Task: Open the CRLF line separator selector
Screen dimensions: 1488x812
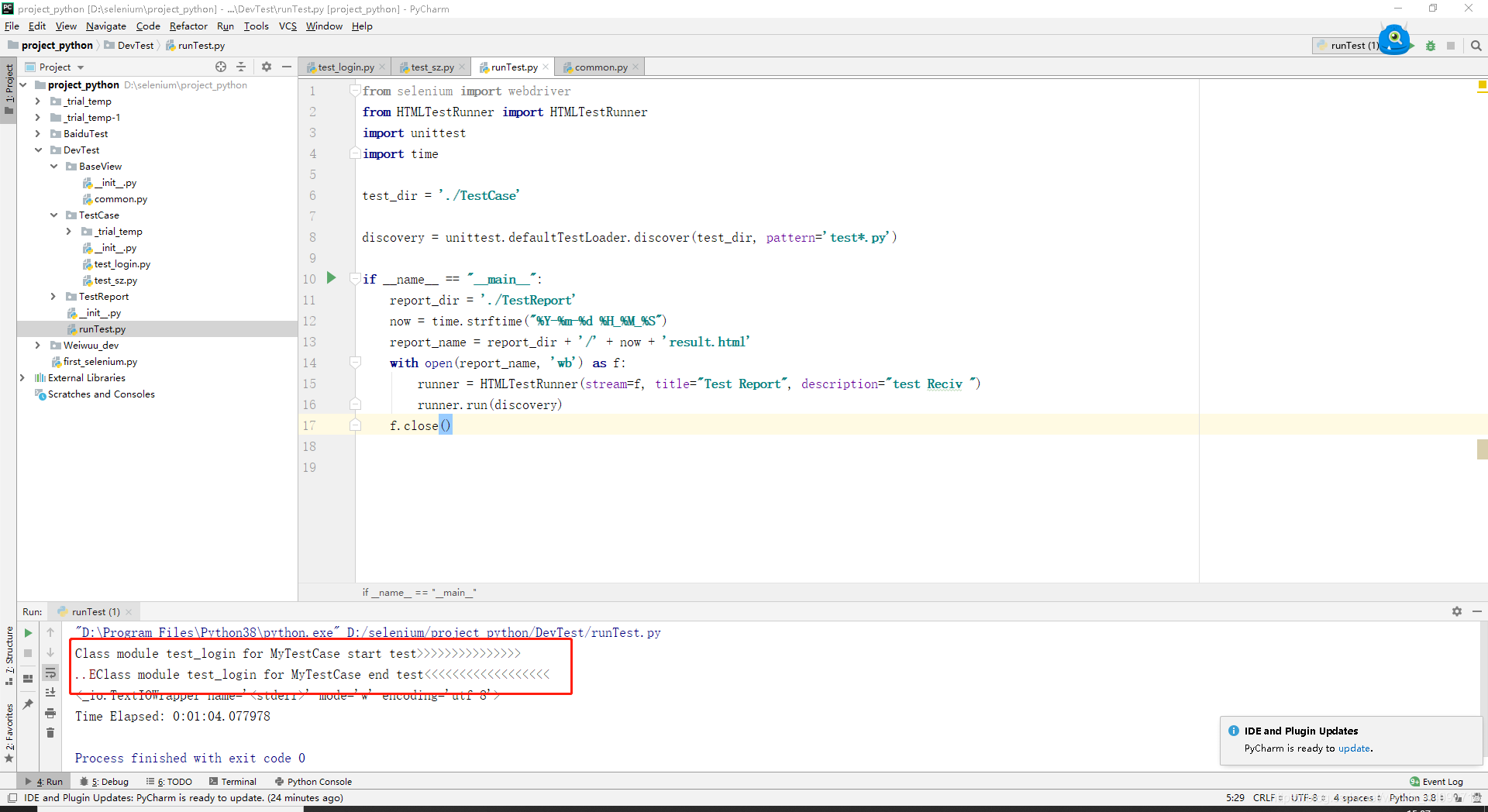Action: pyautogui.click(x=1267, y=798)
